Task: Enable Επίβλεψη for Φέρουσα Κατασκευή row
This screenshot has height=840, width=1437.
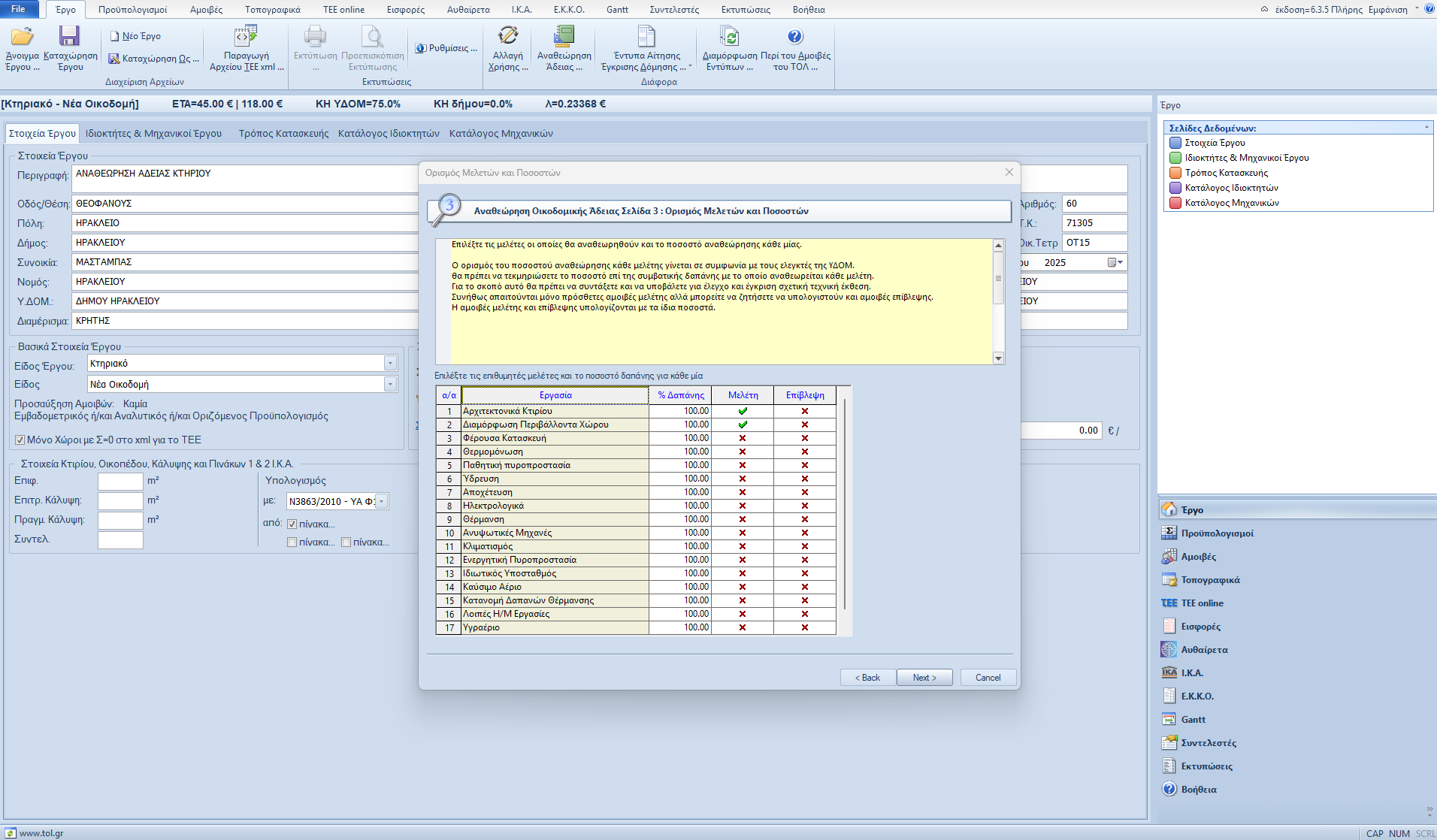Action: tap(804, 438)
